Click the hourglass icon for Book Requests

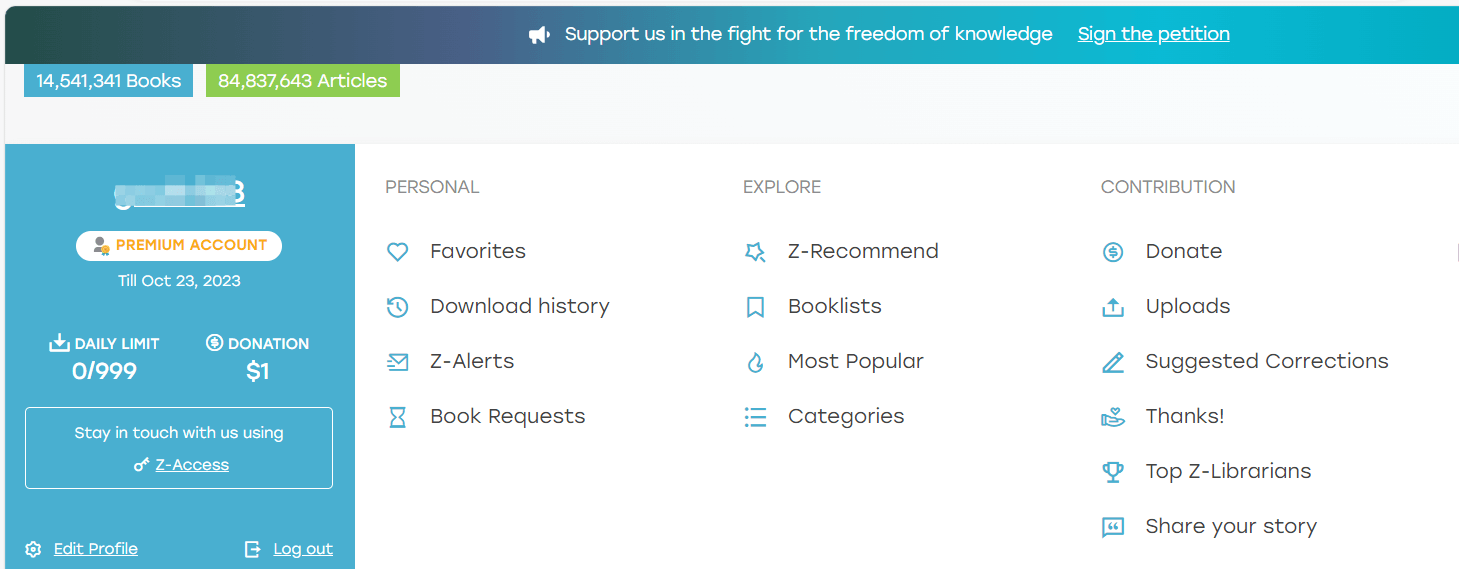398,417
